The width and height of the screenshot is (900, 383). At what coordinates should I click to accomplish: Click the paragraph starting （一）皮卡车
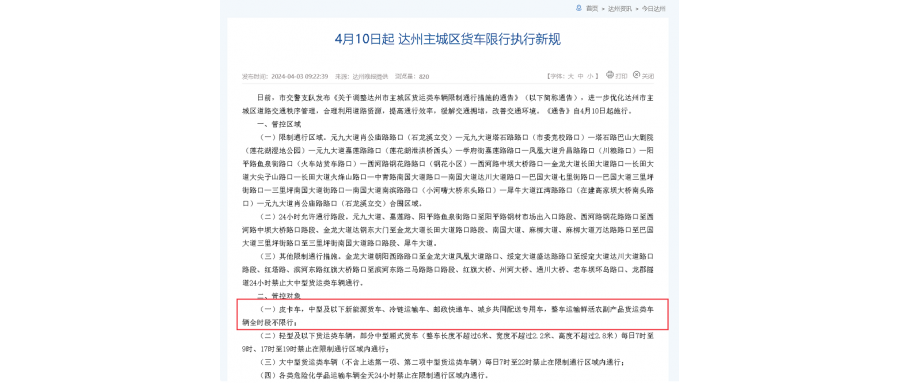click(x=448, y=315)
